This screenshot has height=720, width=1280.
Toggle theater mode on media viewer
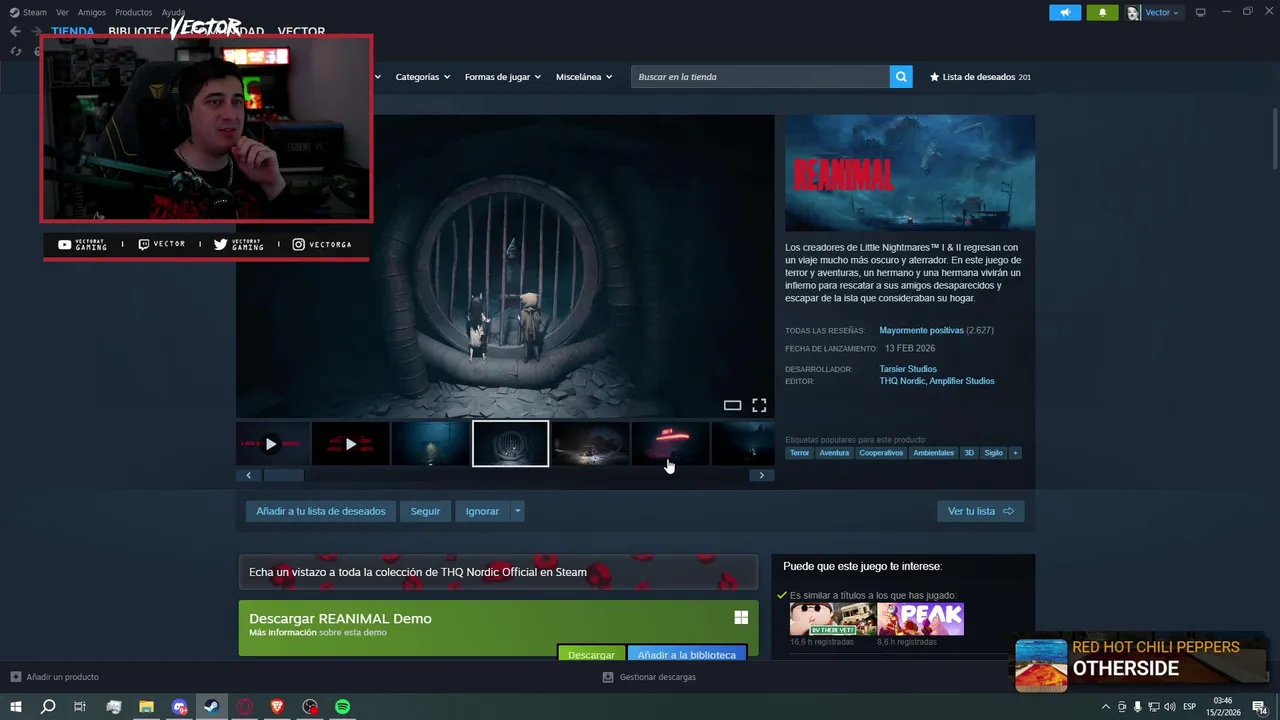pos(732,405)
